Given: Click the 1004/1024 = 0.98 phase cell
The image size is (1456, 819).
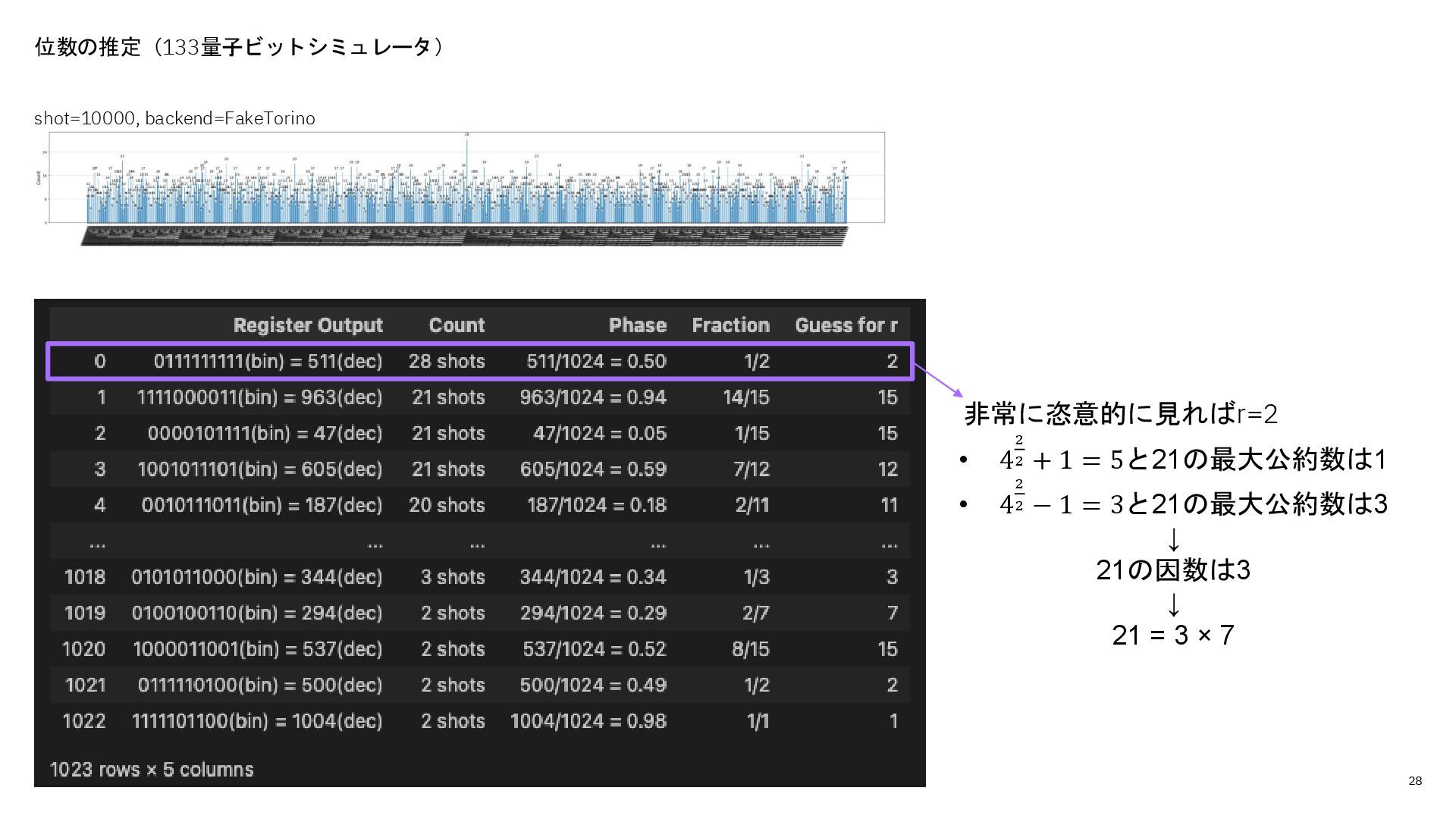Looking at the screenshot, I should pyautogui.click(x=588, y=721).
